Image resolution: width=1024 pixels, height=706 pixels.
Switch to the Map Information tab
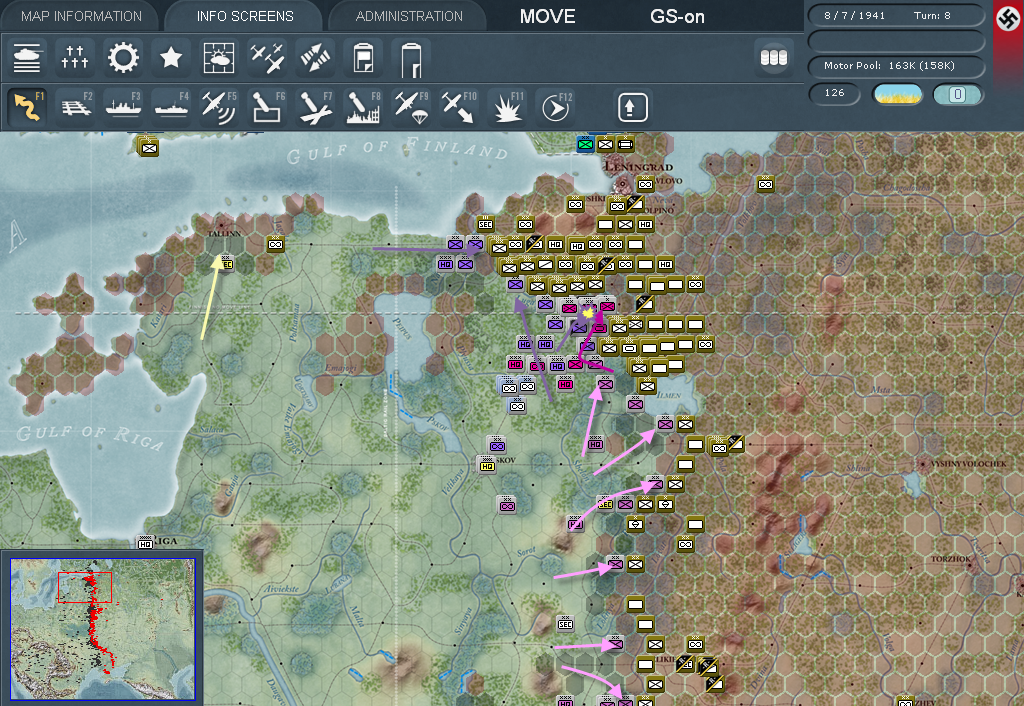point(81,16)
